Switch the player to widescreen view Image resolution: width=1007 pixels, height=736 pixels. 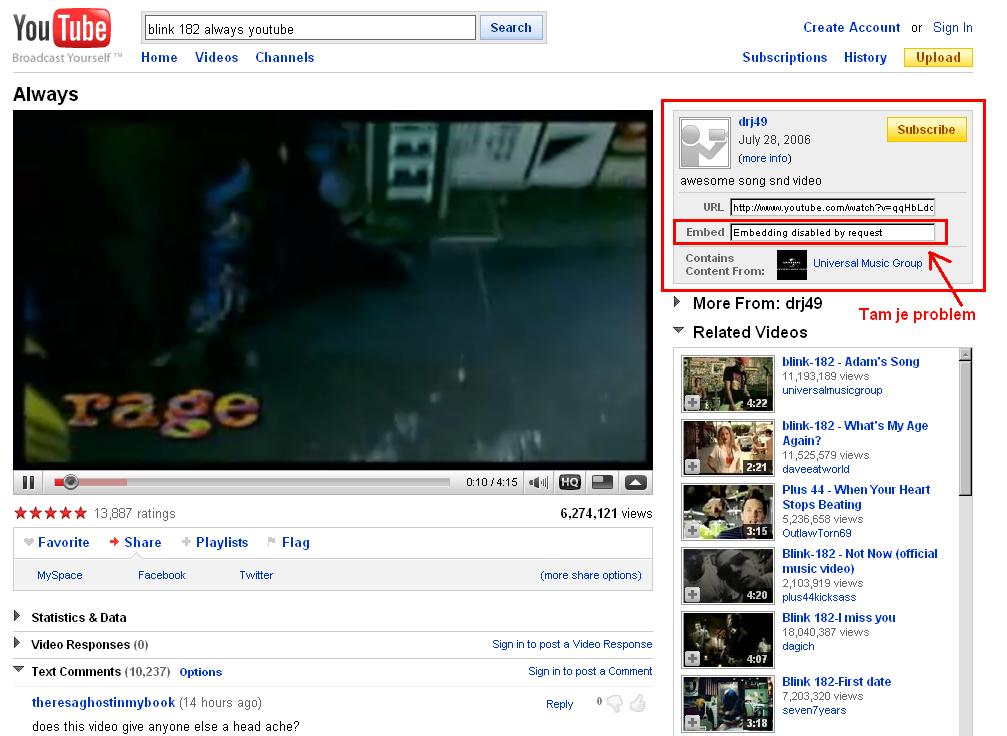(x=602, y=482)
